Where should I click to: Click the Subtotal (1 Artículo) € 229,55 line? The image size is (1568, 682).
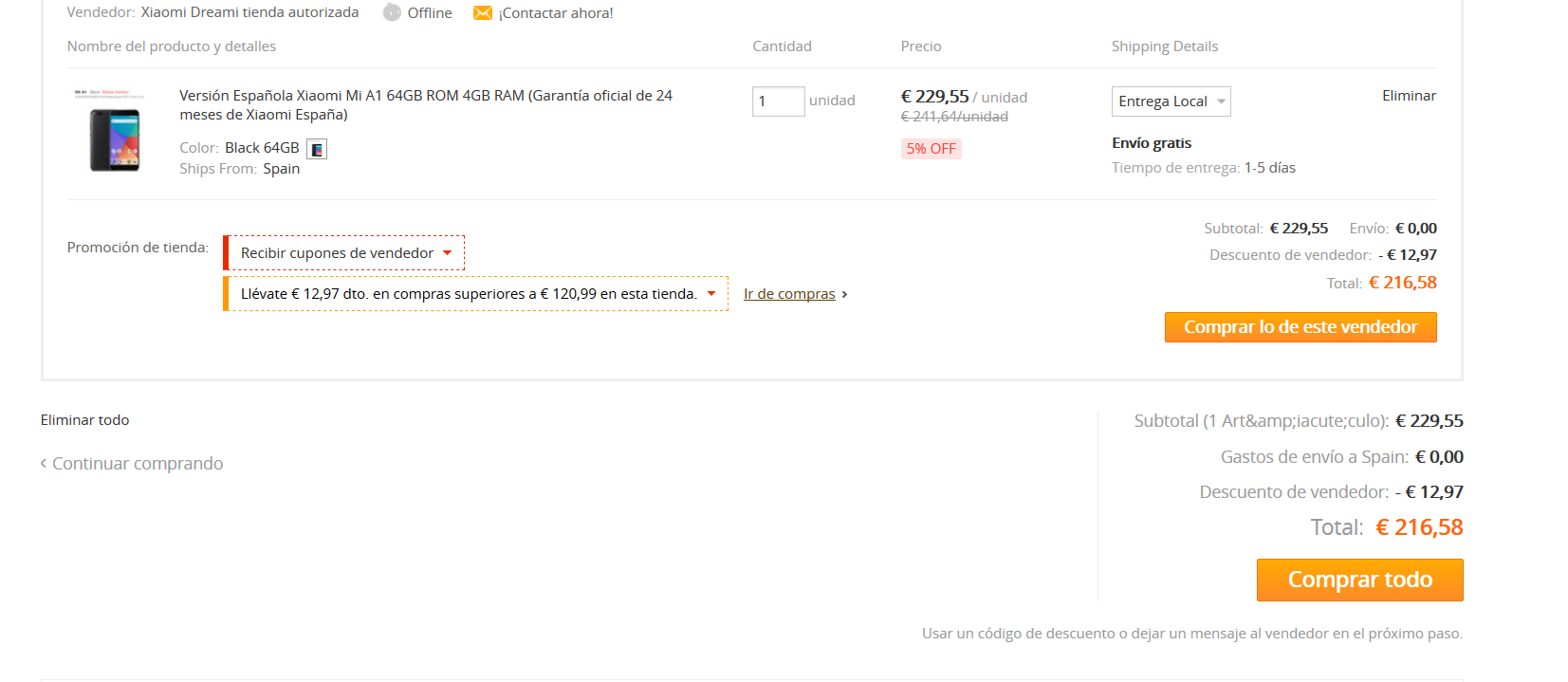coord(1299,421)
